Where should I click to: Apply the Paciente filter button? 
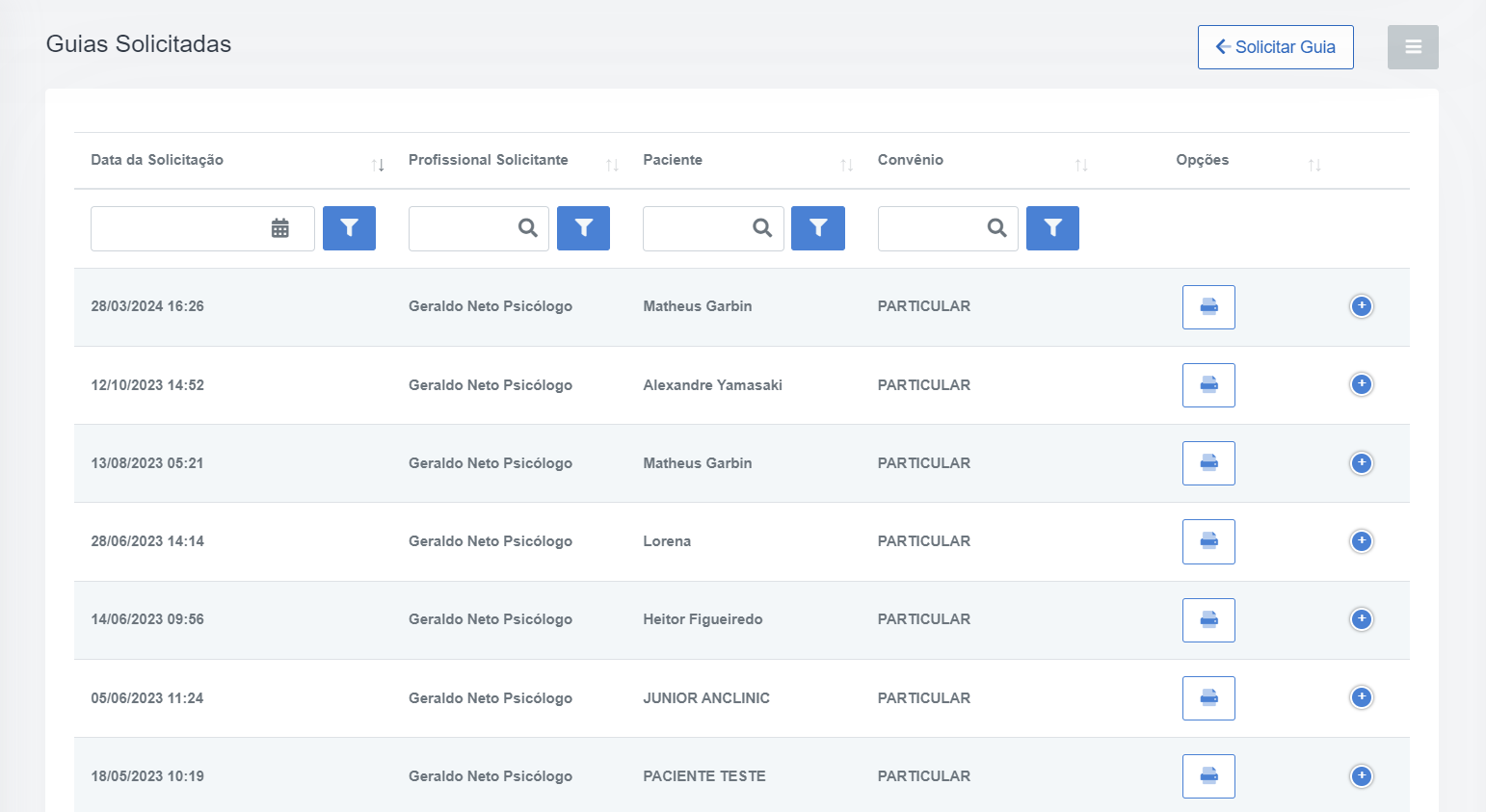818,228
